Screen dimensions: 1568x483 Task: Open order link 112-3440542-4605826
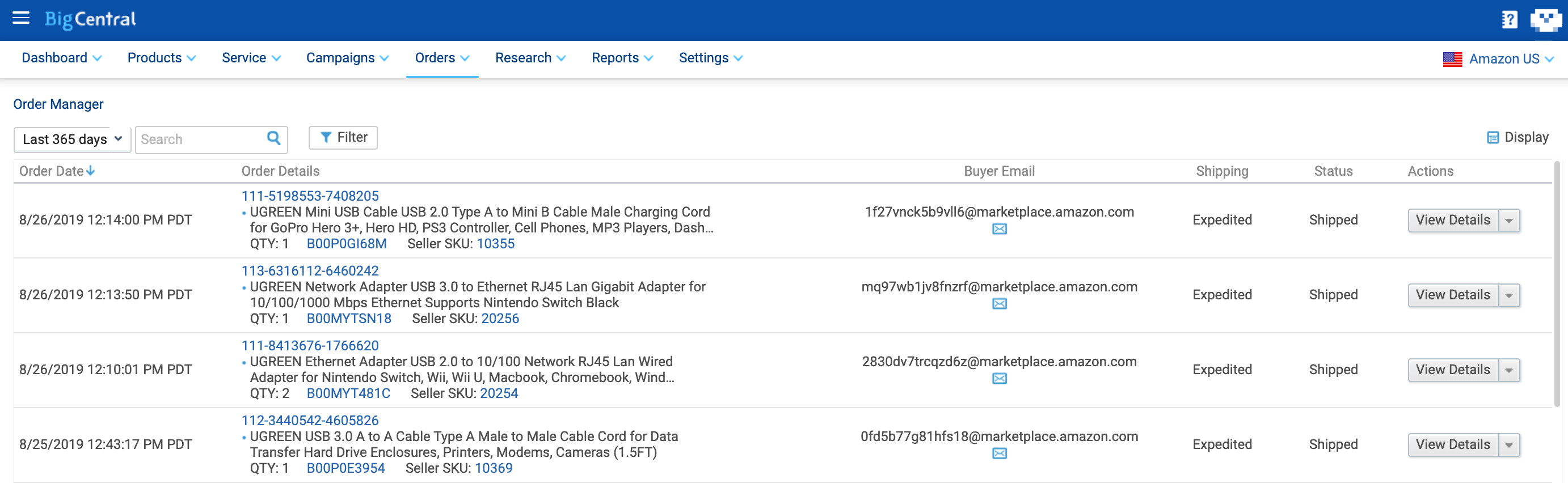(310, 420)
